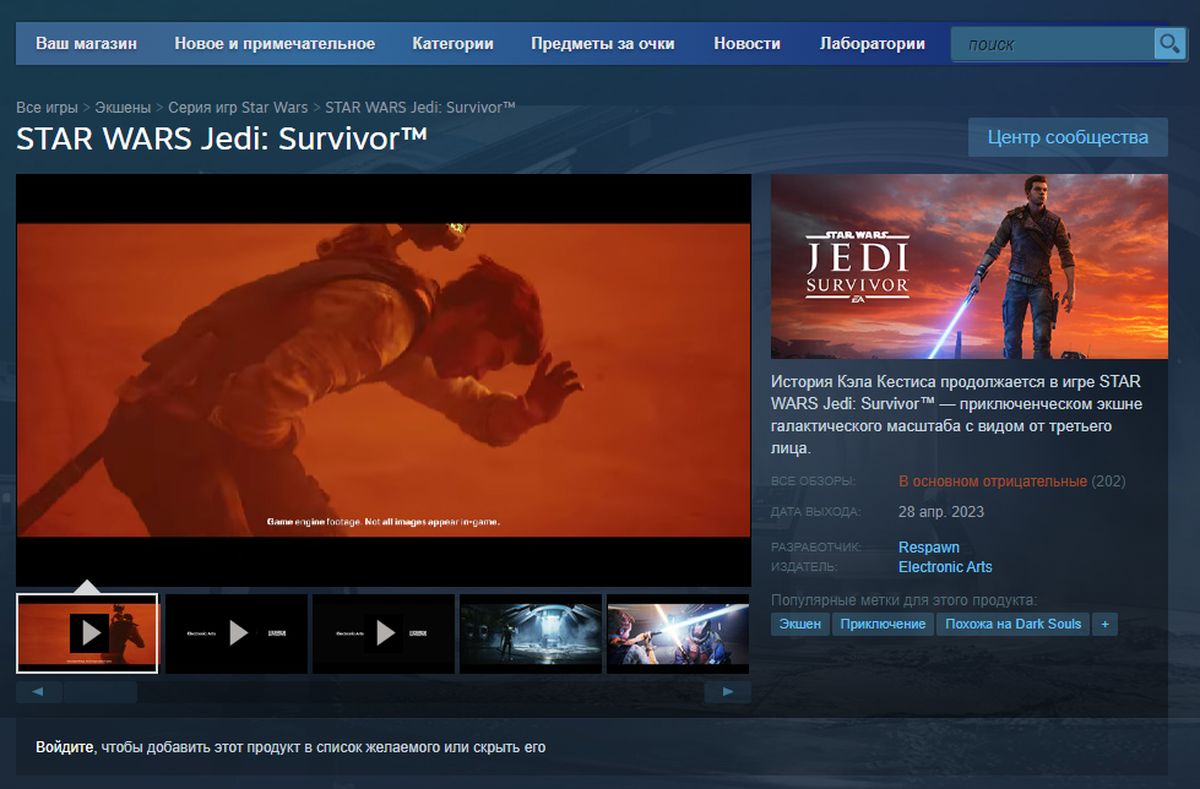
Task: Play the orange trailer thumbnail
Action: (87, 633)
